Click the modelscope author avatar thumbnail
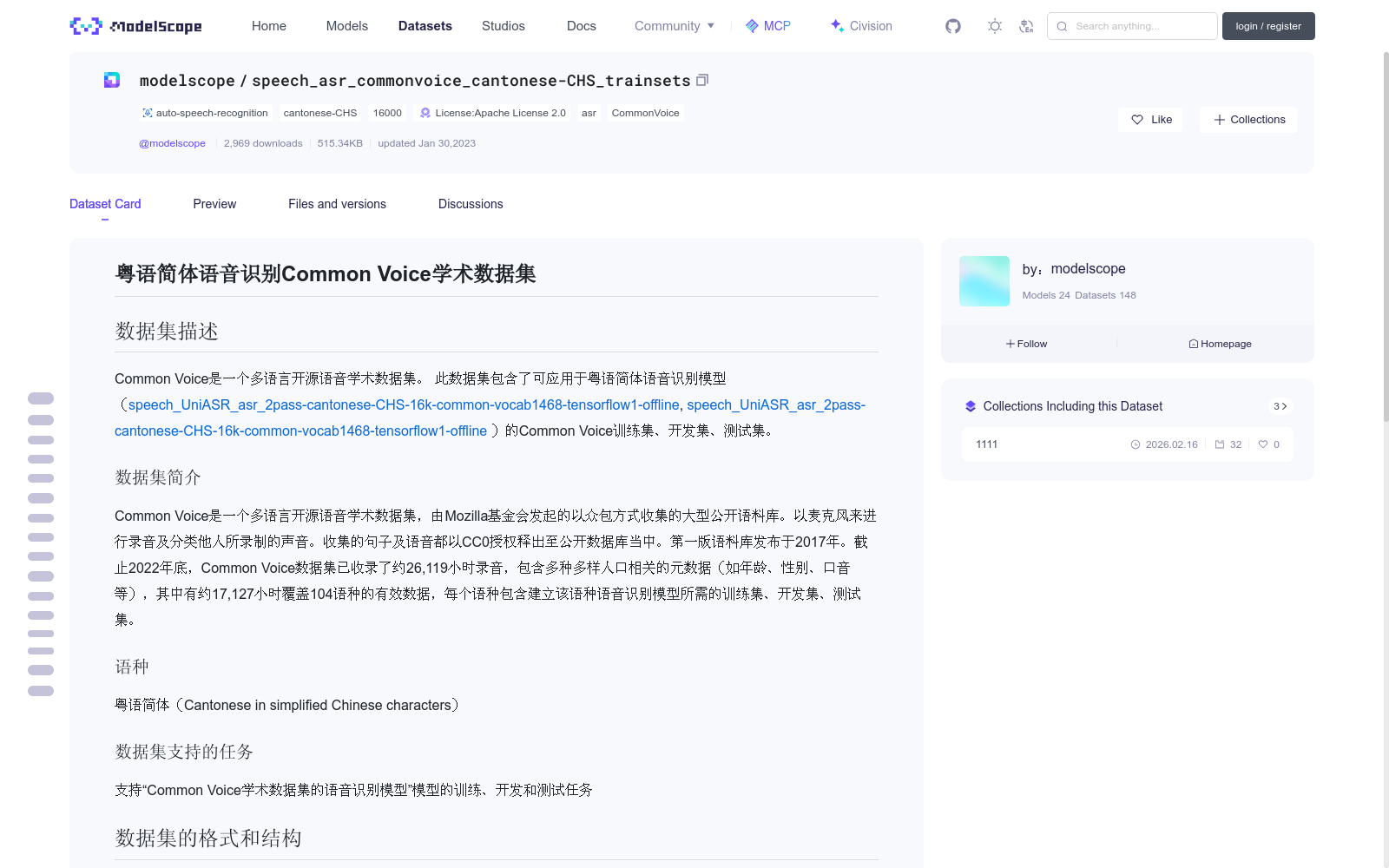 (x=984, y=281)
